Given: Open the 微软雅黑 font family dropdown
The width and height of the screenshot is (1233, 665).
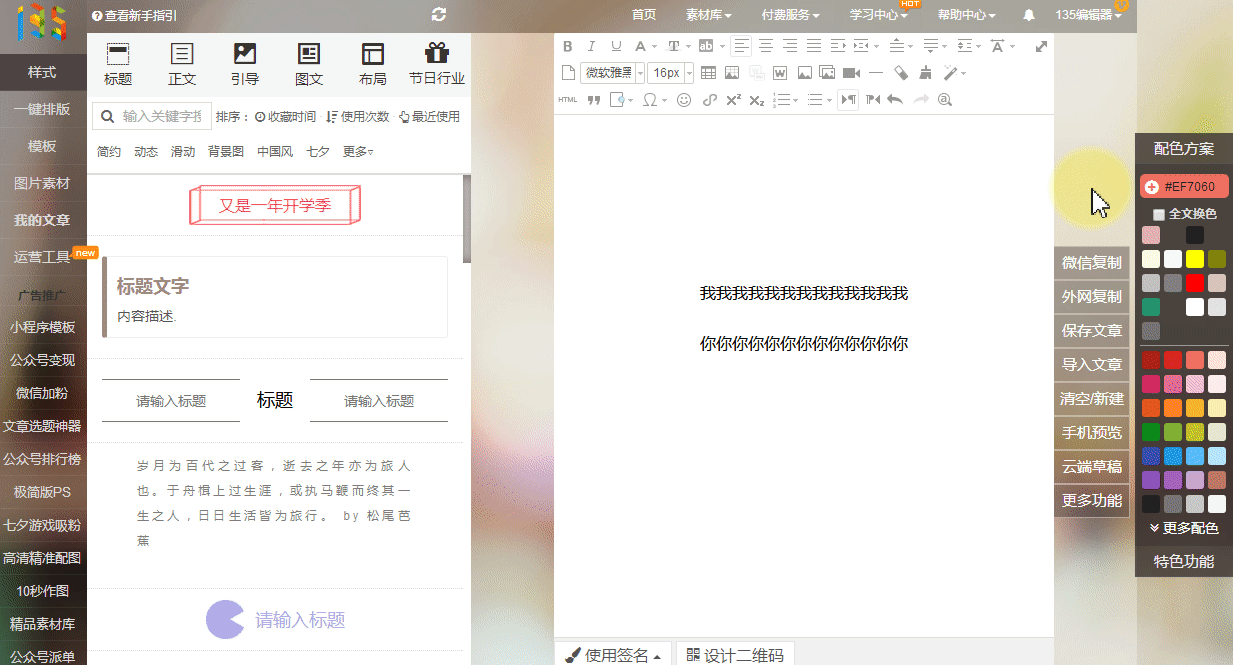Looking at the screenshot, I should click(x=612, y=73).
